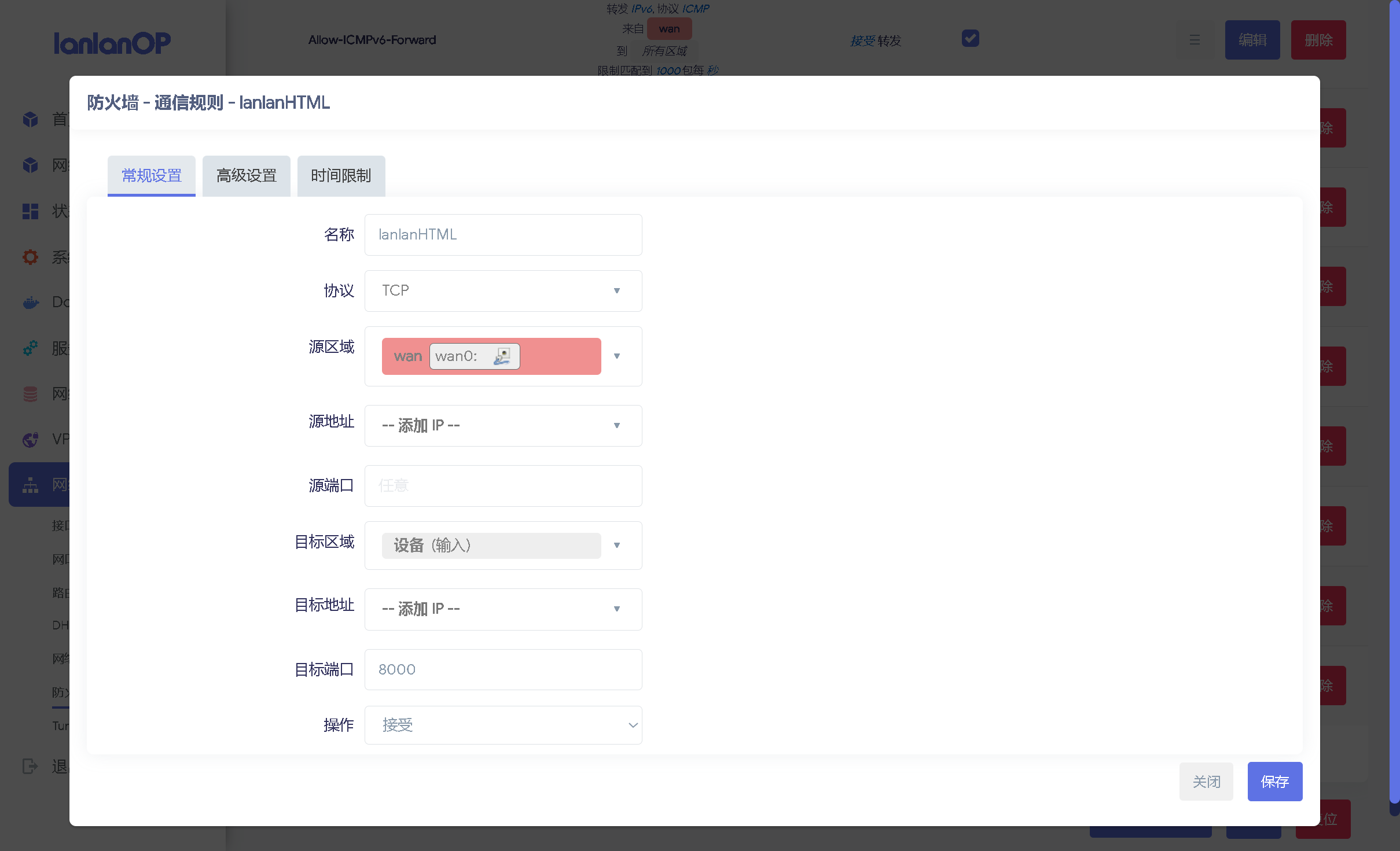Viewport: 1400px width, 851px height.
Task: Click the logout icon in sidebar
Action: point(30,767)
